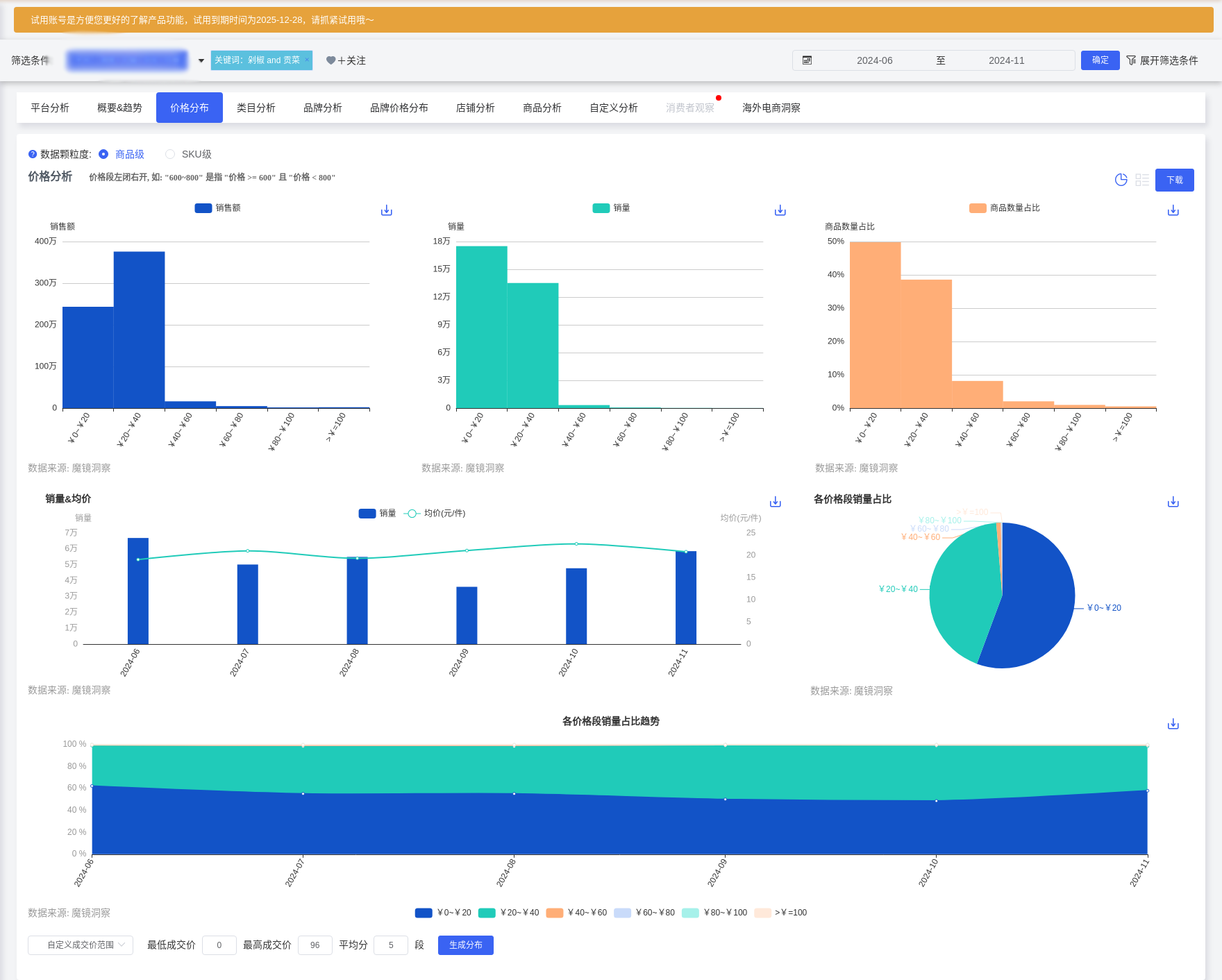Click the 平均分 segments input field
1222x980 pixels.
(391, 945)
